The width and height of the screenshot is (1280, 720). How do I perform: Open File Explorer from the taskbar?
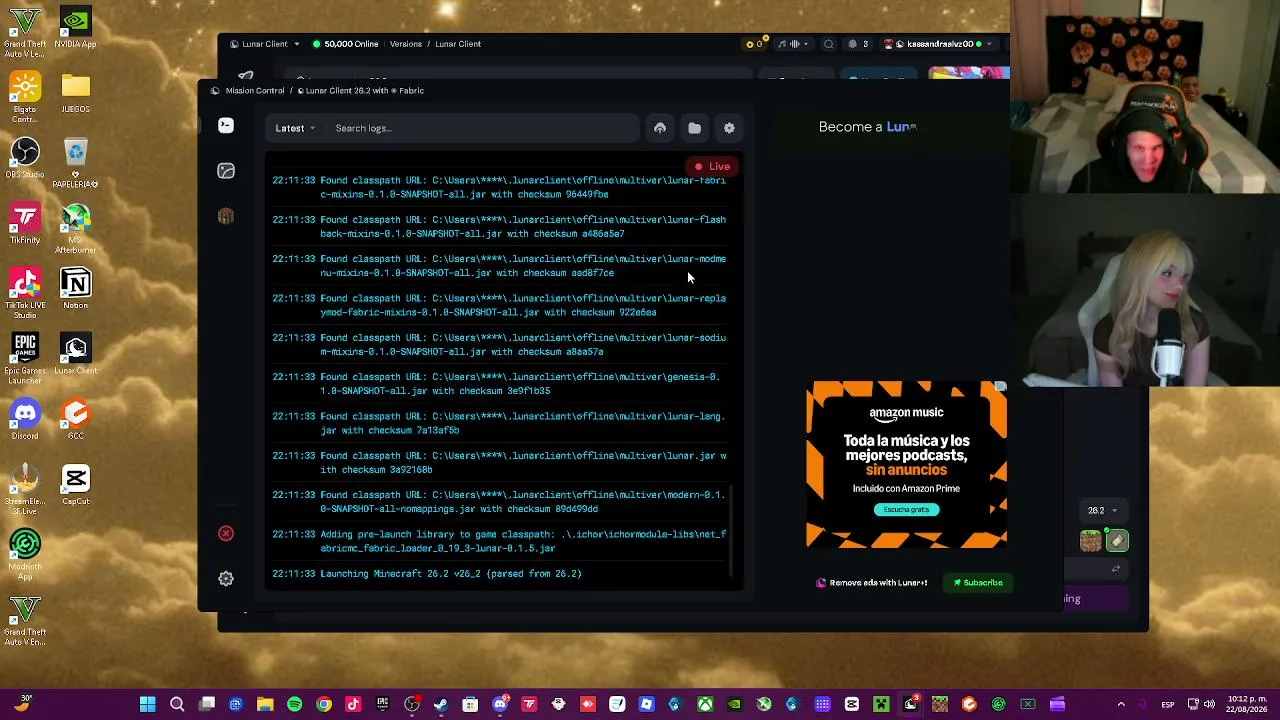[x=265, y=705]
